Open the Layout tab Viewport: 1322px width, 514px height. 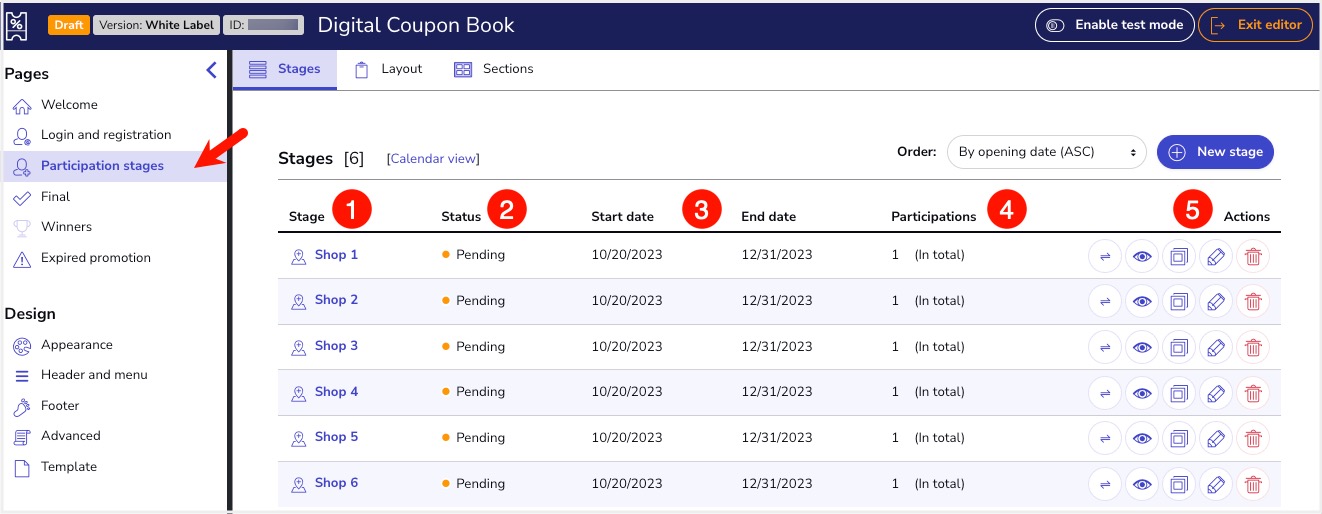click(389, 69)
